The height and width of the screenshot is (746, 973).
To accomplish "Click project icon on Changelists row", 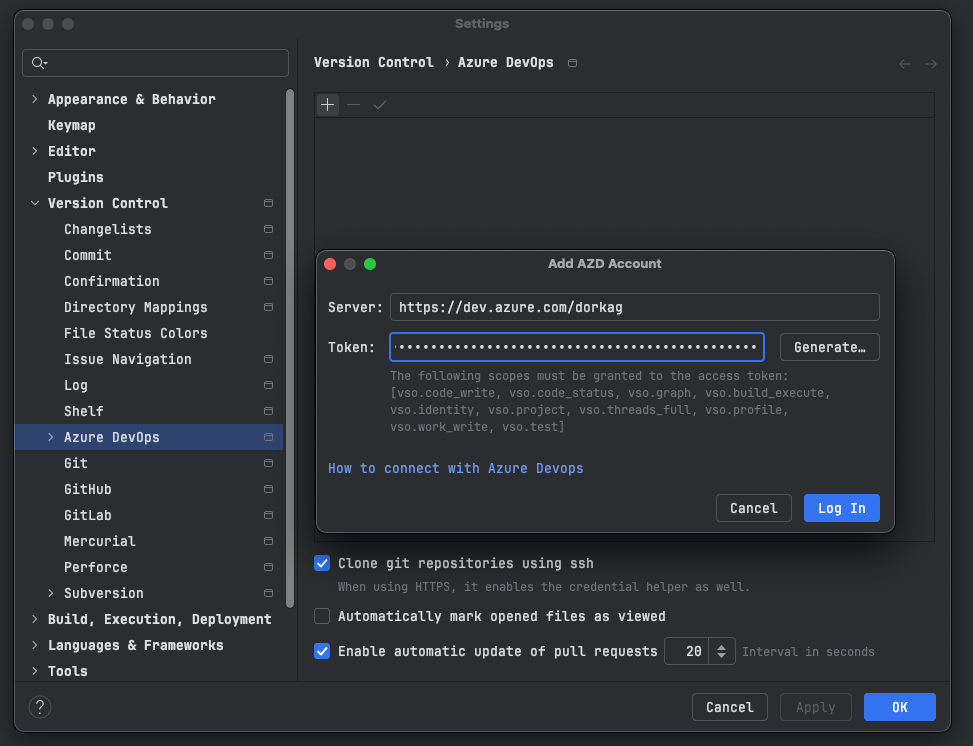I will [268, 229].
